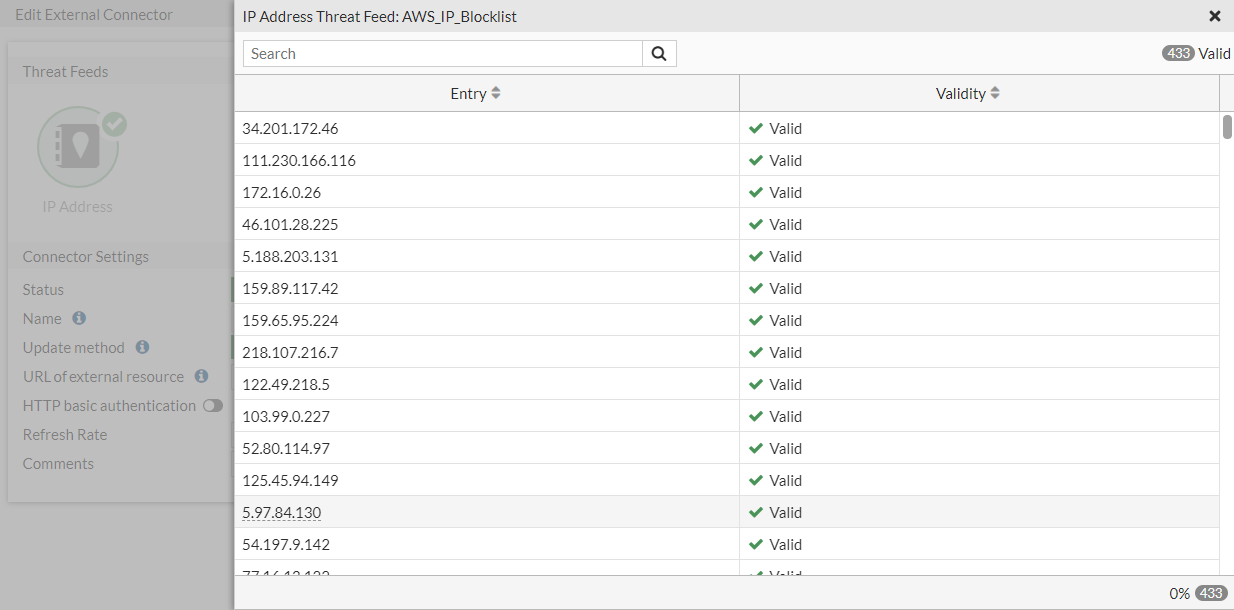This screenshot has width=1234, height=610.
Task: Click the entry list scrollbar
Action: click(1227, 127)
